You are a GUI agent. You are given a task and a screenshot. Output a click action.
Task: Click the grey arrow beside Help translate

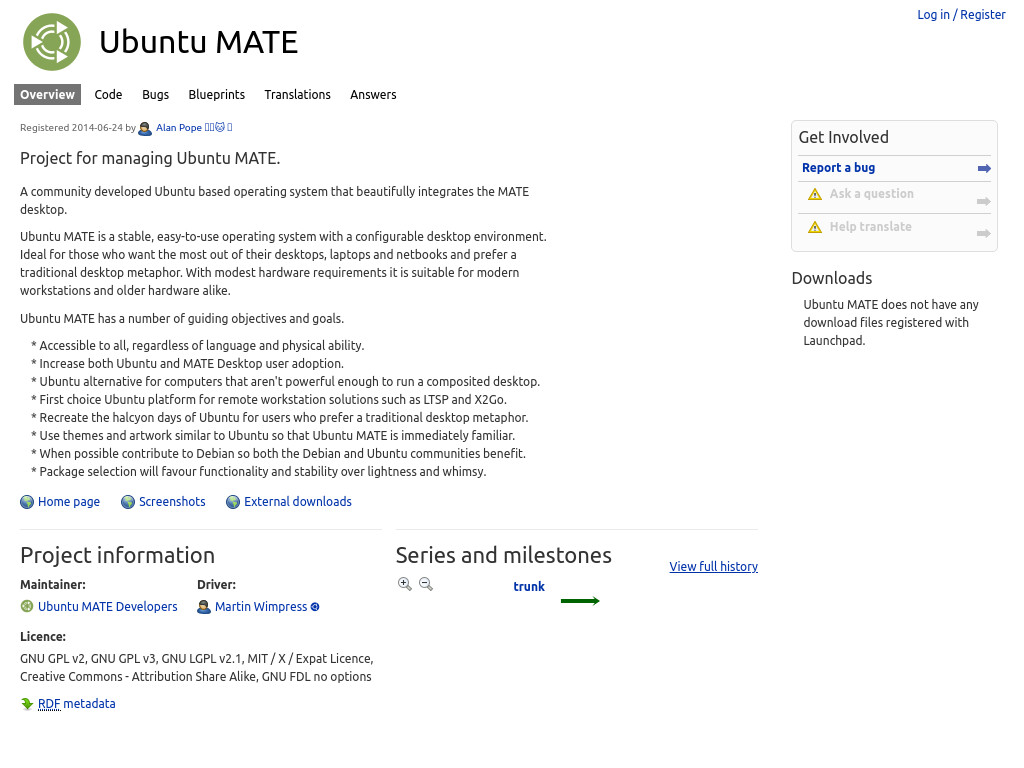[984, 233]
